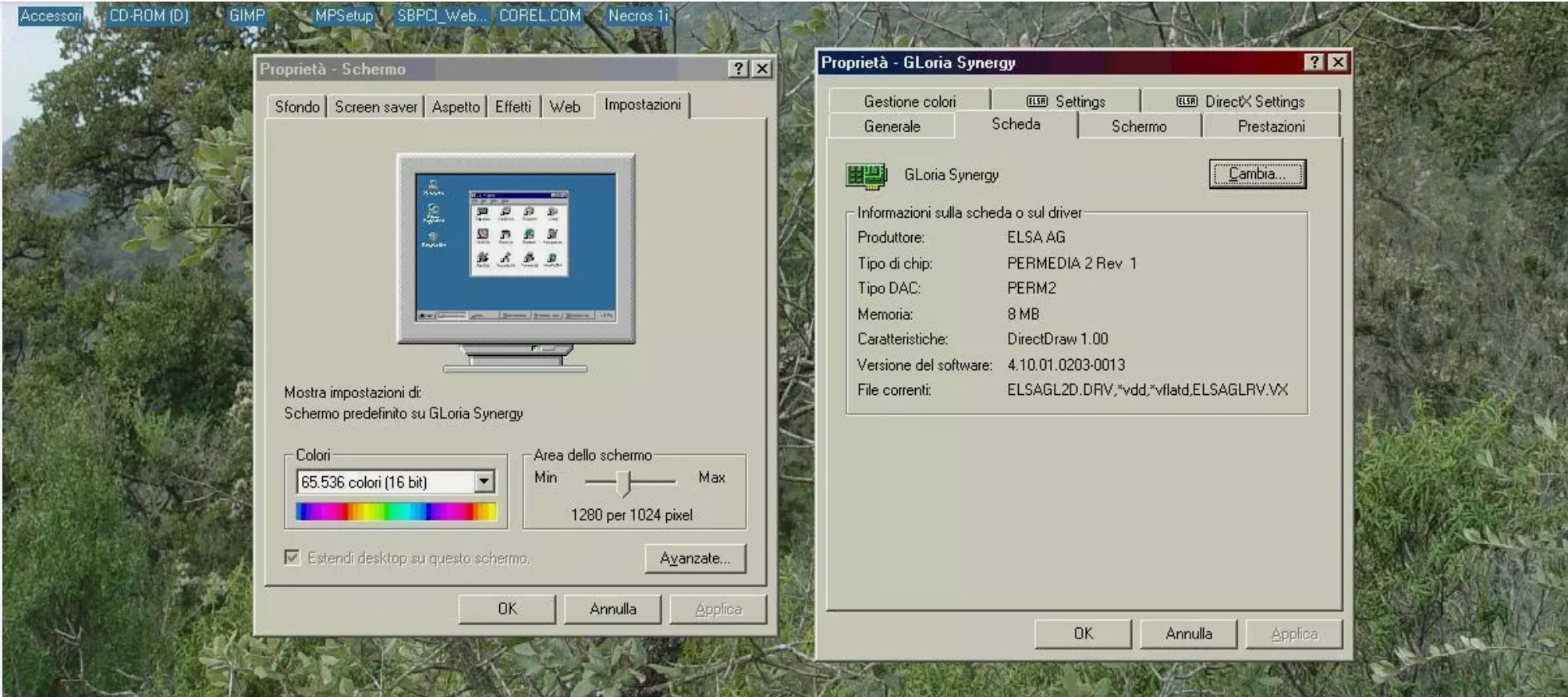Click the 'PERMEDIA 2 Rev 1' chip value

[x=1072, y=263]
